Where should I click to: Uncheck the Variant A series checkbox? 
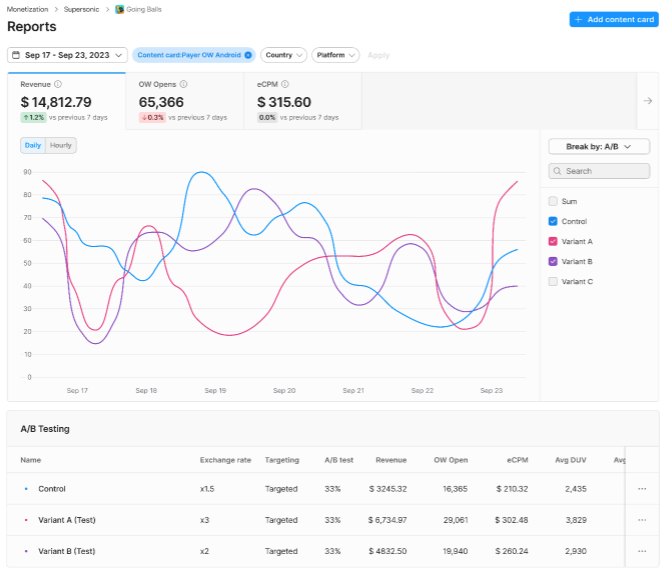(553, 241)
